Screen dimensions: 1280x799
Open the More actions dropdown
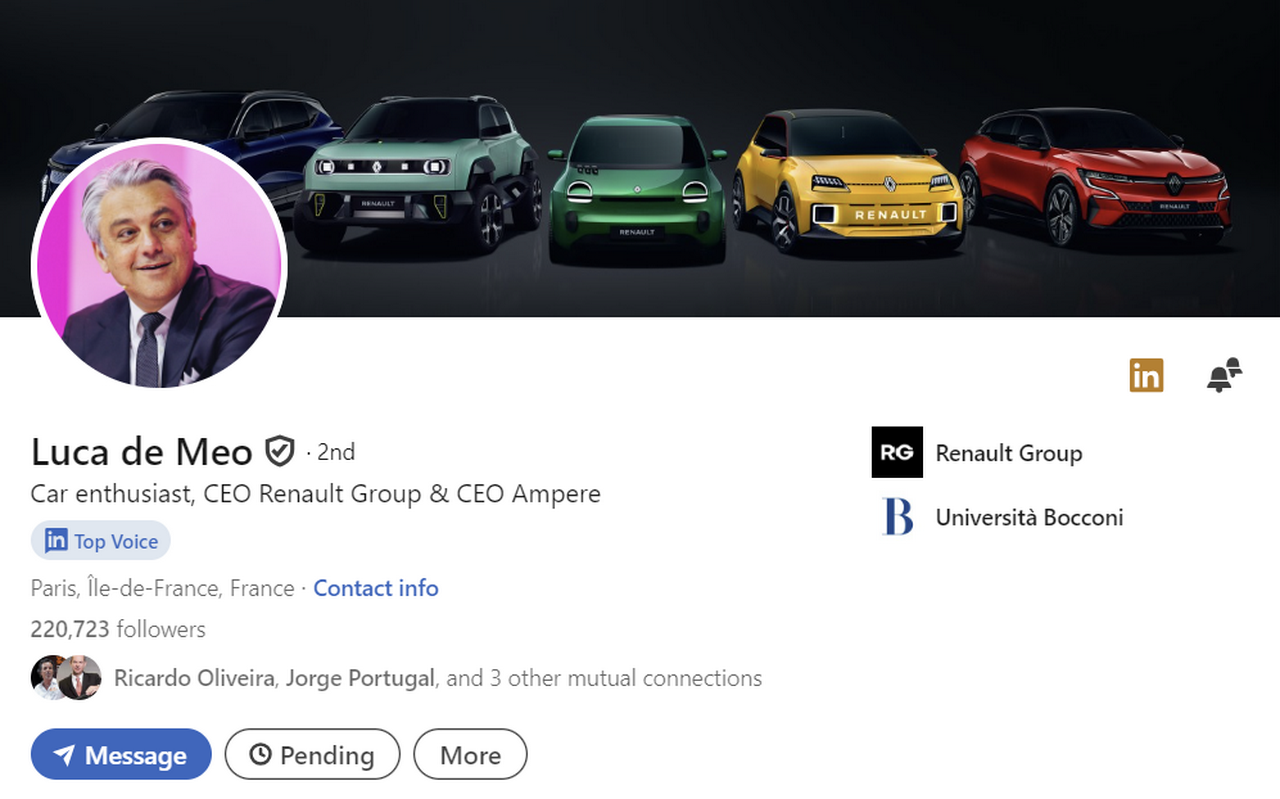(x=470, y=755)
